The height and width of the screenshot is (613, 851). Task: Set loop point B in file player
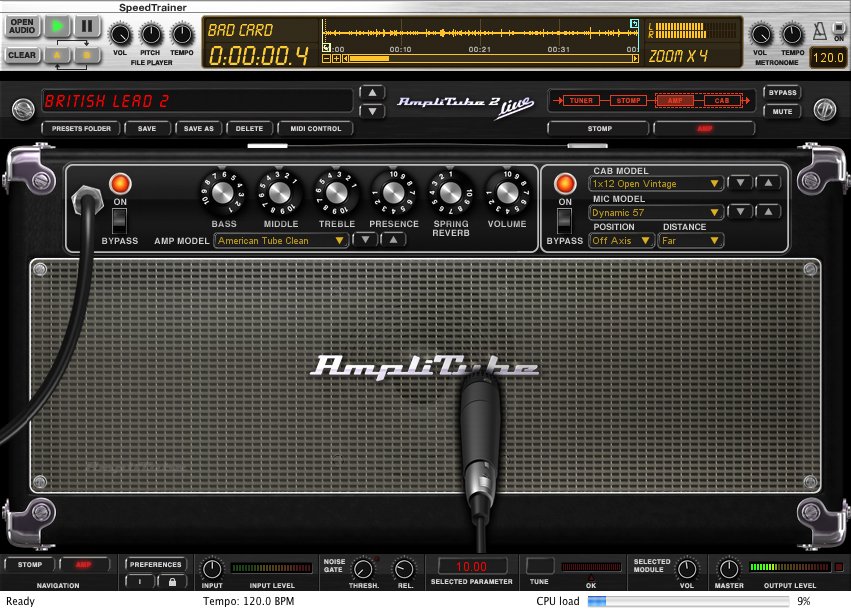click(87, 55)
